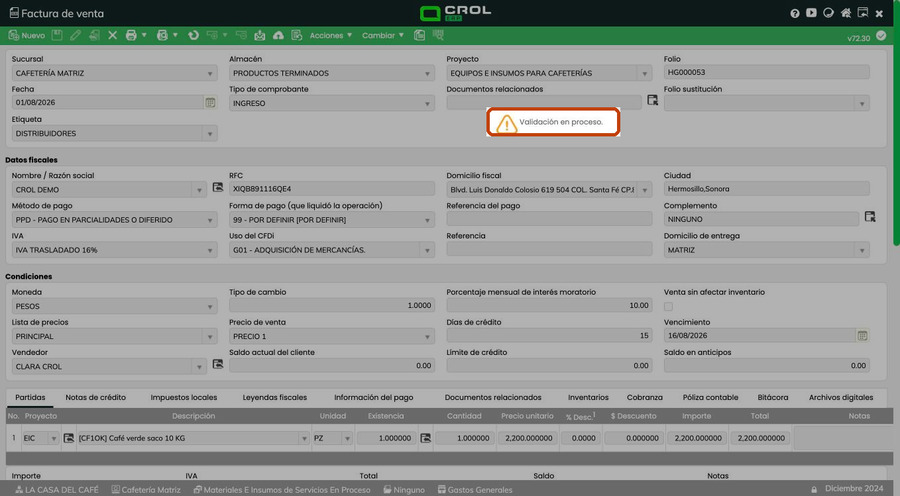Expand the Moneda dropdown
The image size is (900, 496).
(210, 307)
